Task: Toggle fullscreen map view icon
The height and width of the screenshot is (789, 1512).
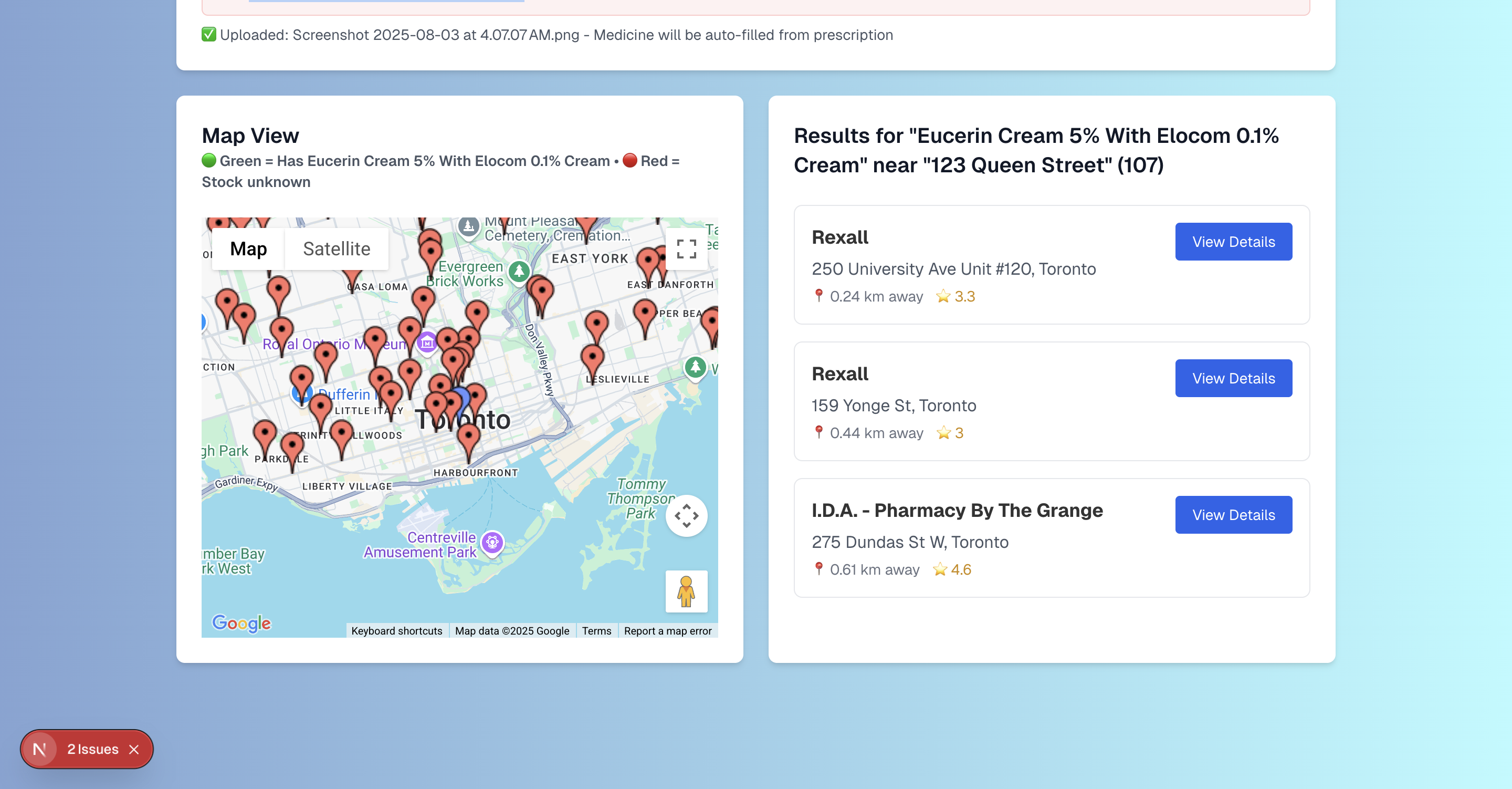Action: click(x=686, y=248)
